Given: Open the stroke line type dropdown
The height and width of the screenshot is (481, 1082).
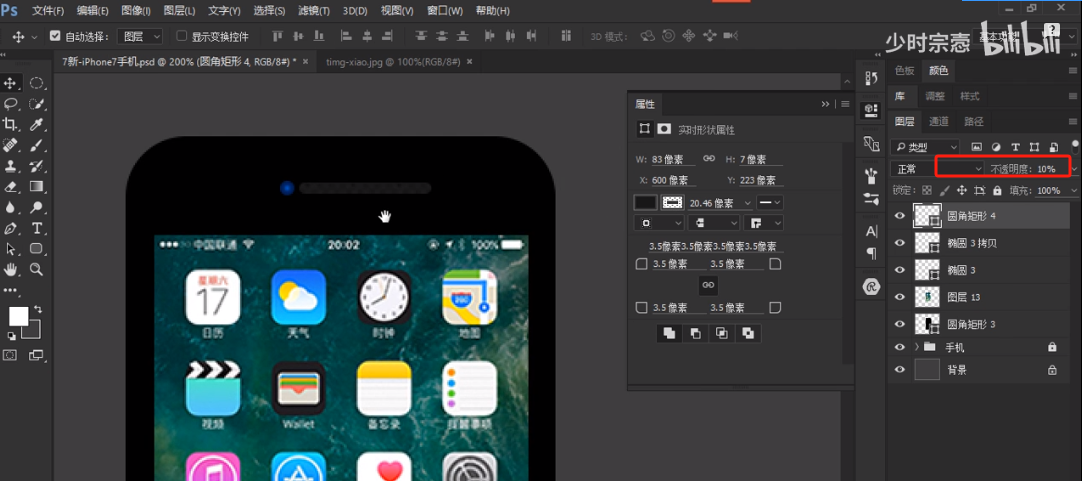Looking at the screenshot, I should click(770, 203).
